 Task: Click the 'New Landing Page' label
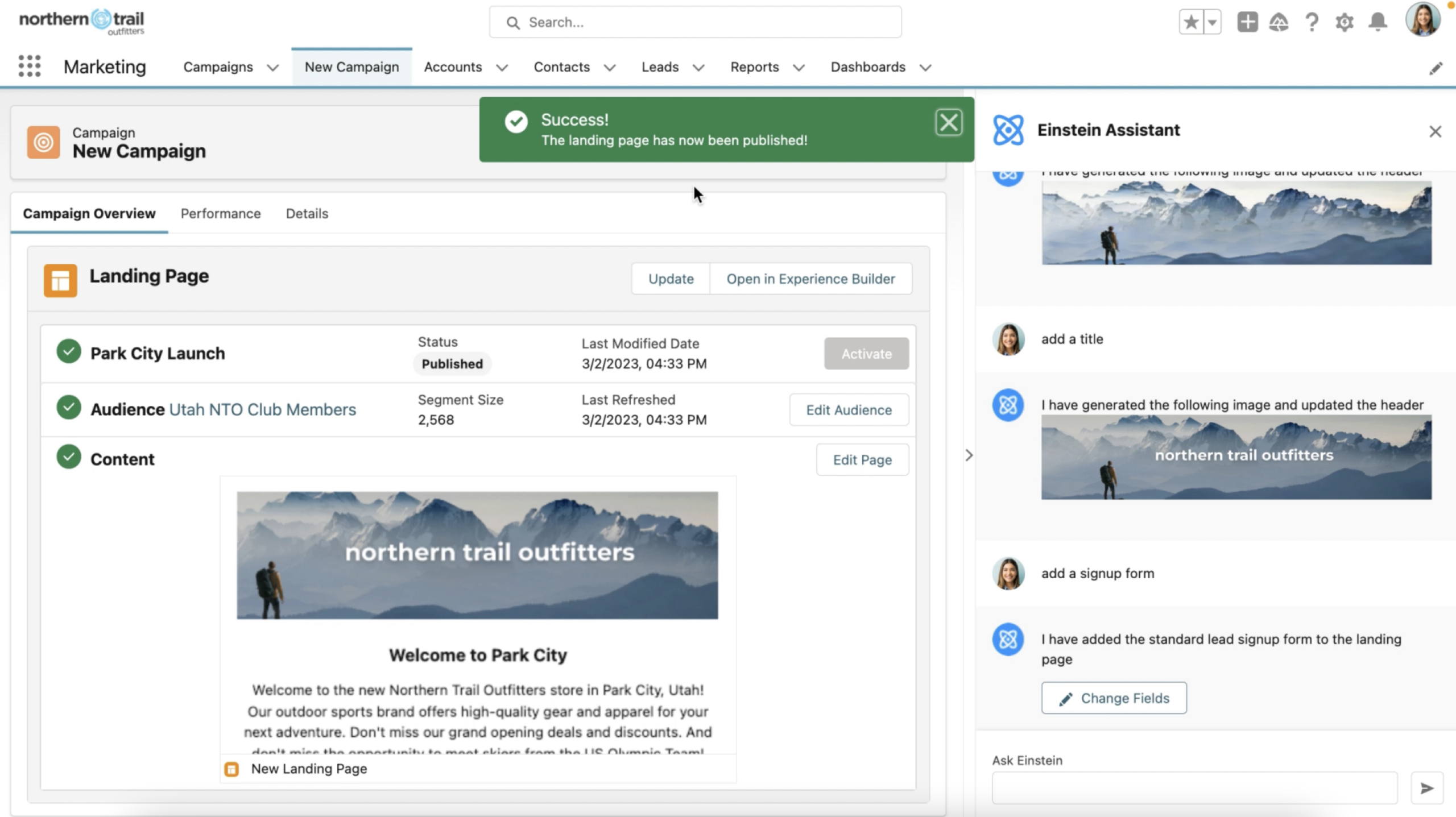[x=309, y=769]
